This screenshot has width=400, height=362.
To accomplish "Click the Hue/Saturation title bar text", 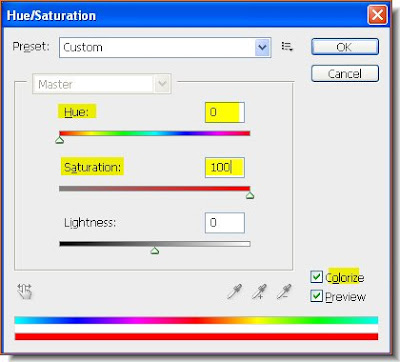I will 51,16.
